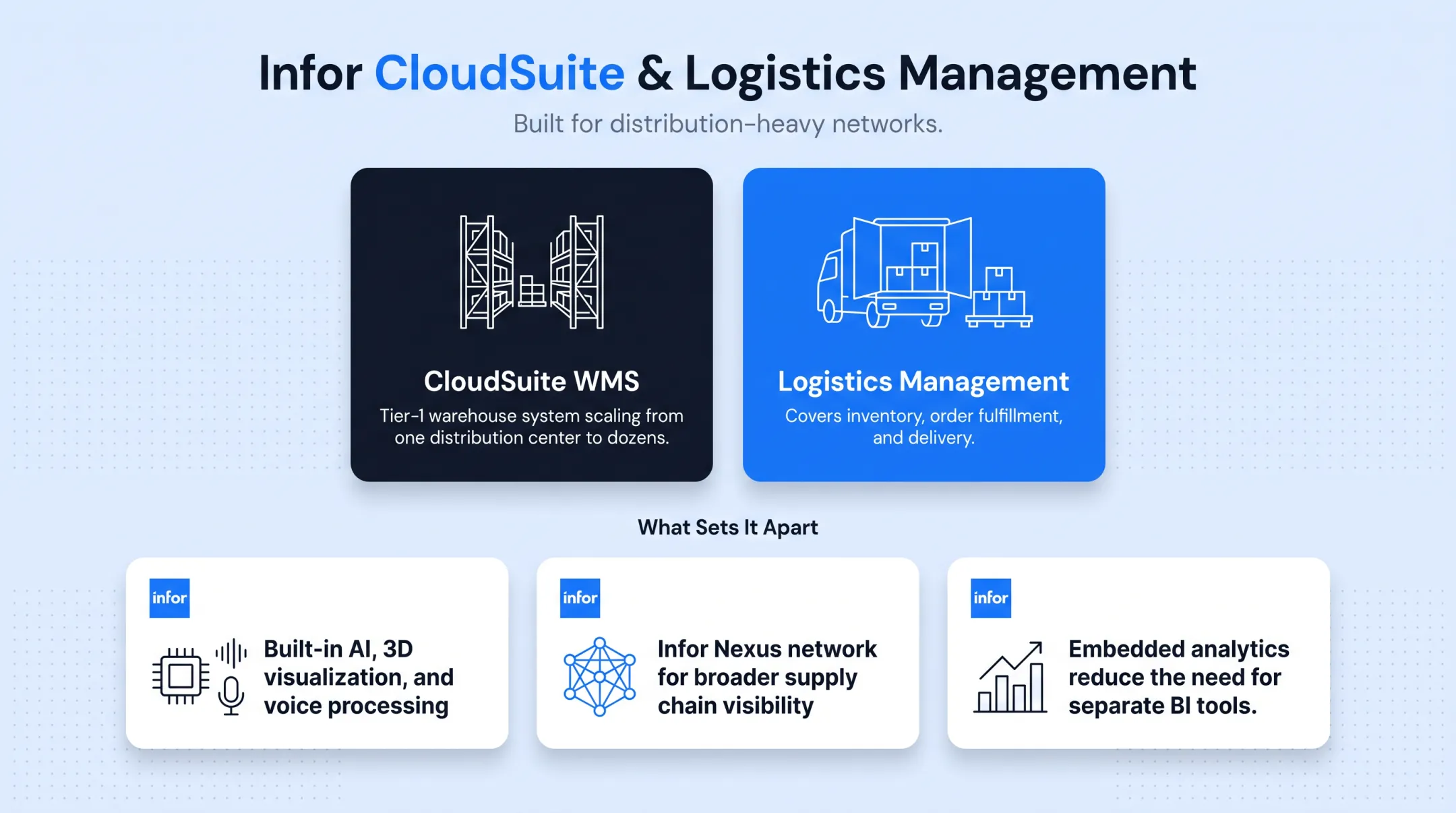
Task: Click the warehouse racks icon
Action: [x=532, y=272]
